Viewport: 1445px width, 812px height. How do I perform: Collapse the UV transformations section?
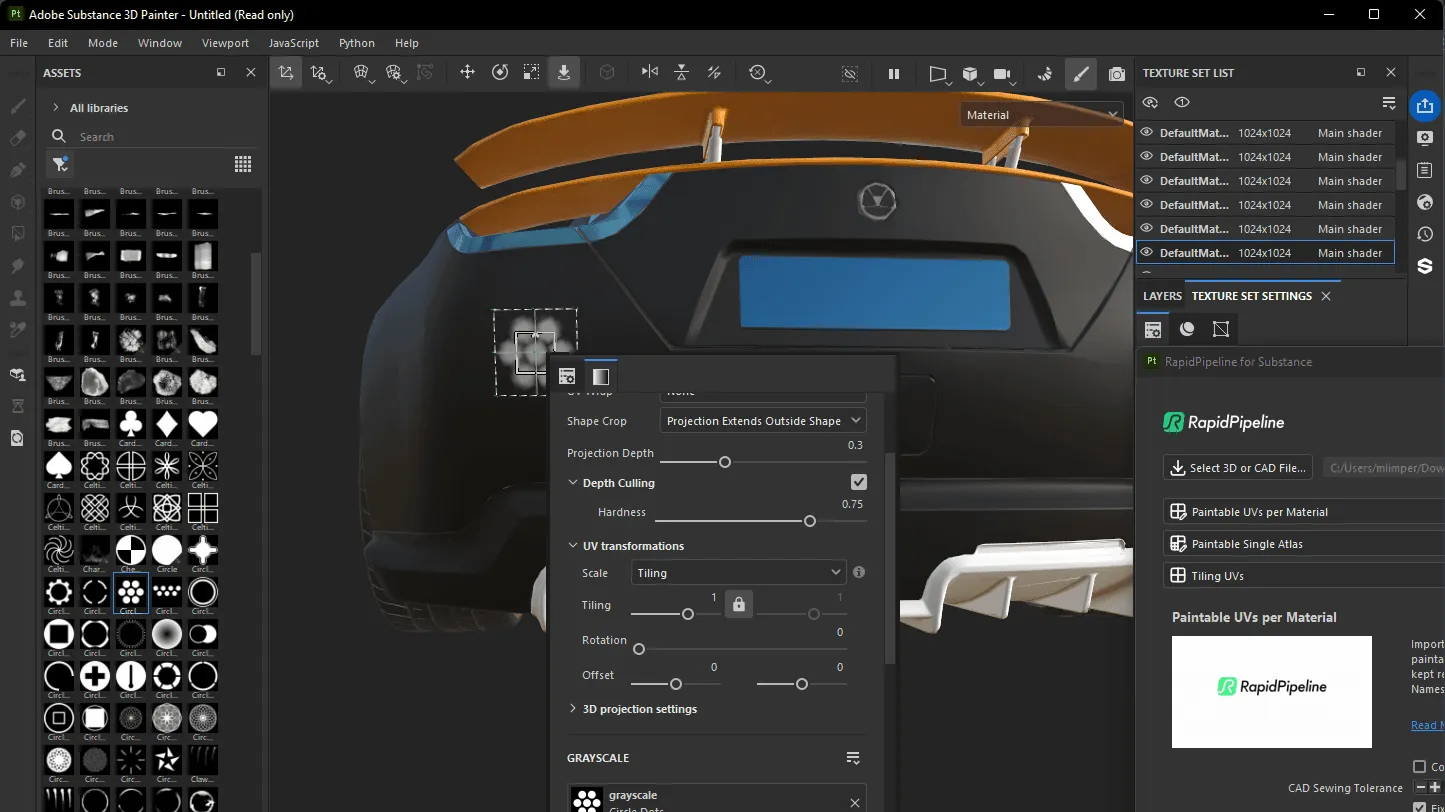(573, 546)
